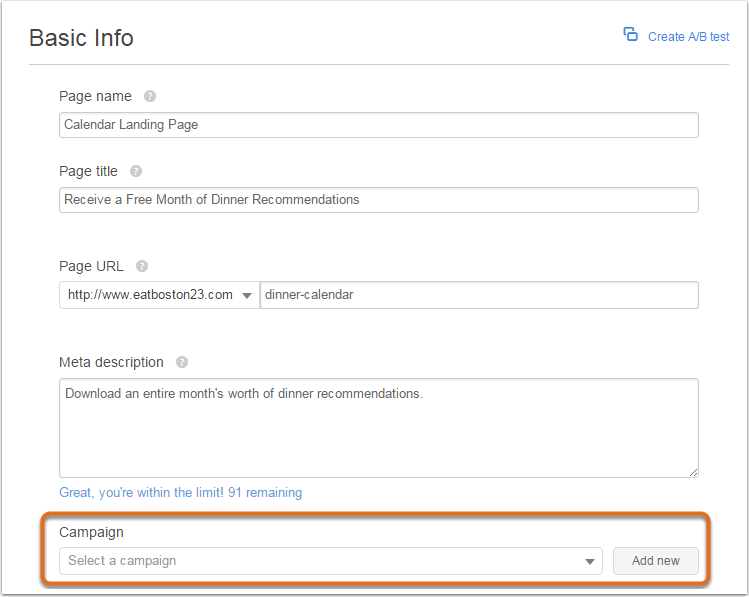Click the Page name help icon
The image size is (749, 597).
[150, 96]
